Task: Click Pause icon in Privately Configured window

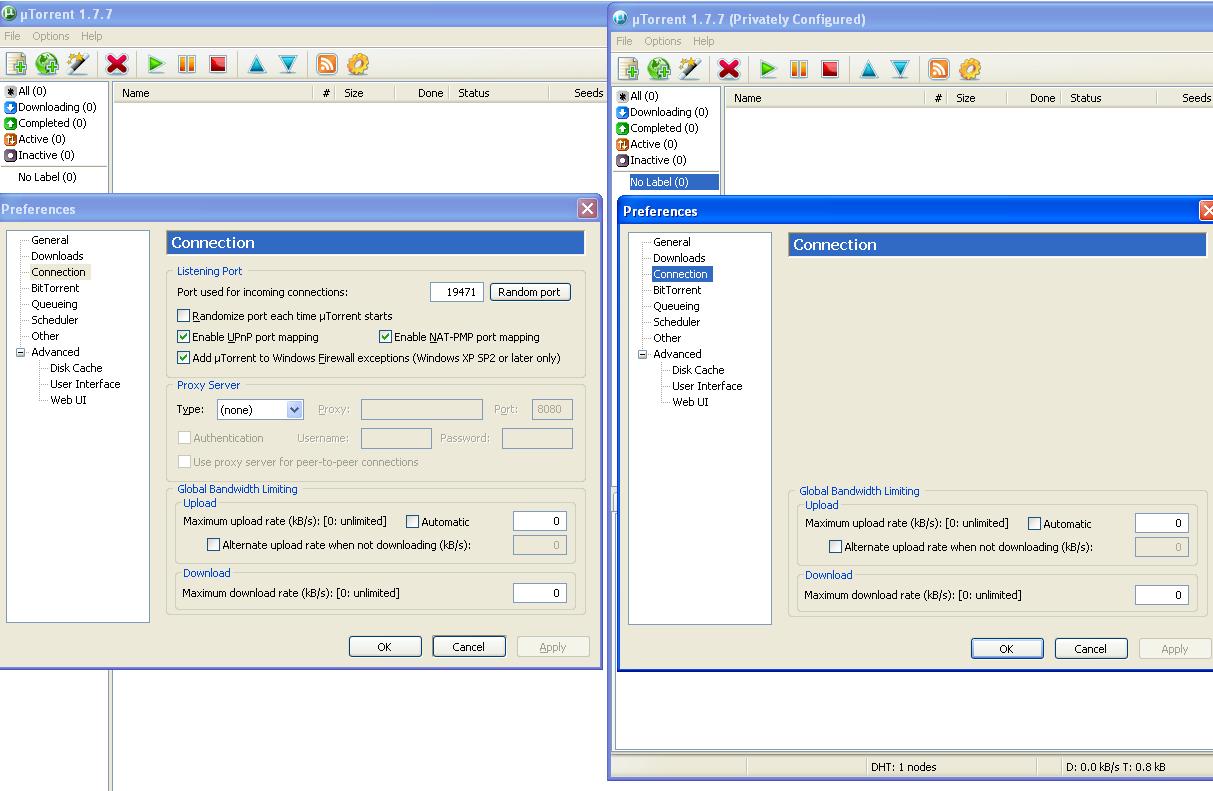Action: 799,68
